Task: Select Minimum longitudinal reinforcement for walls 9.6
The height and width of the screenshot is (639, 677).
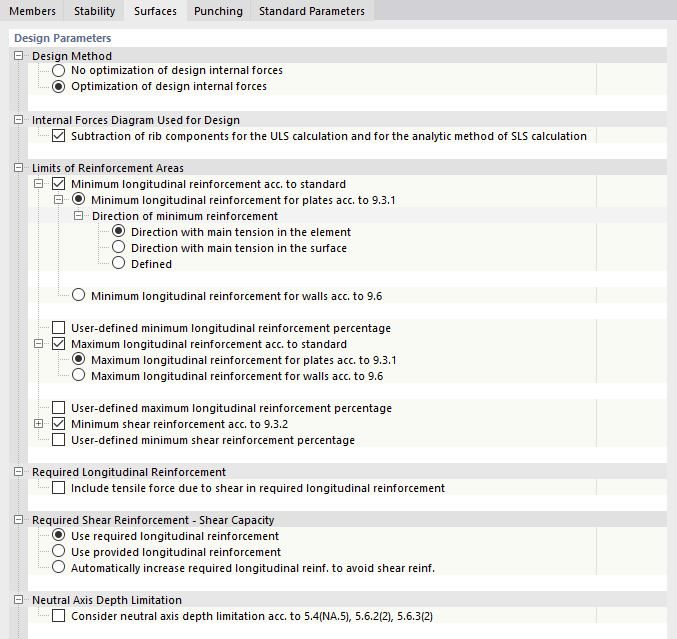Action: point(79,296)
